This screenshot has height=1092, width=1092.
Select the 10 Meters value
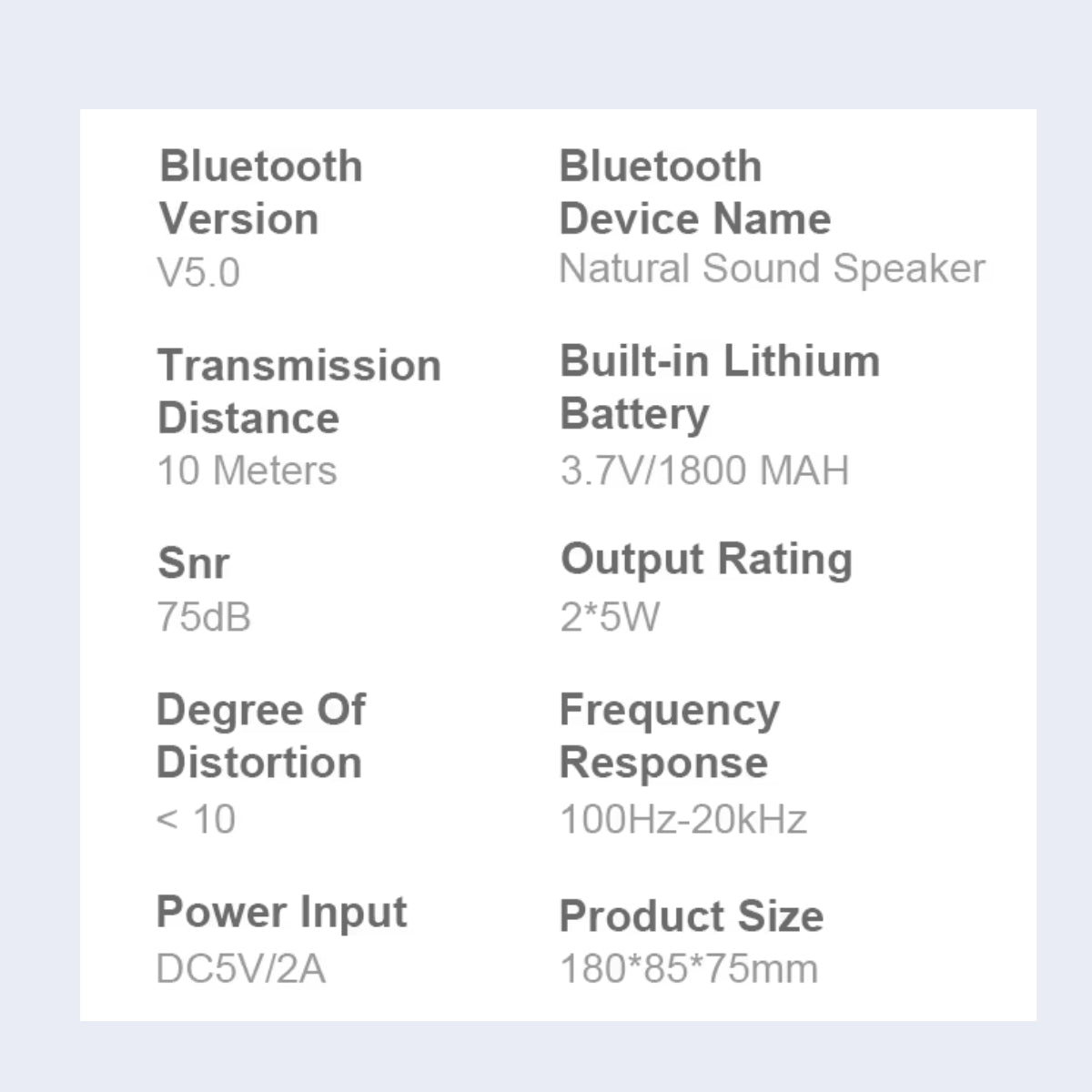tap(247, 470)
